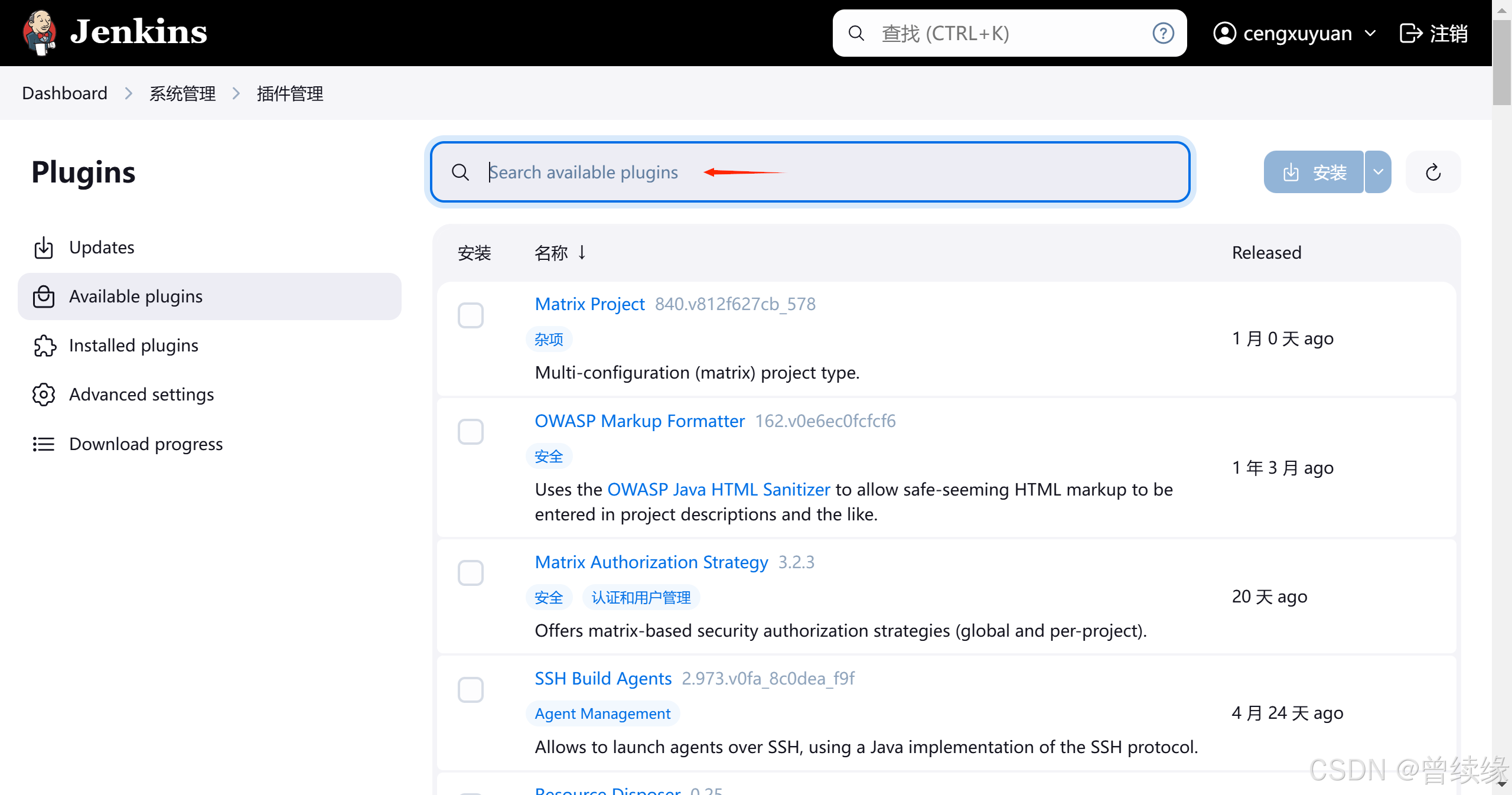Open 插件管理 breadcrumb
The height and width of the screenshot is (795, 1512).
click(x=290, y=93)
